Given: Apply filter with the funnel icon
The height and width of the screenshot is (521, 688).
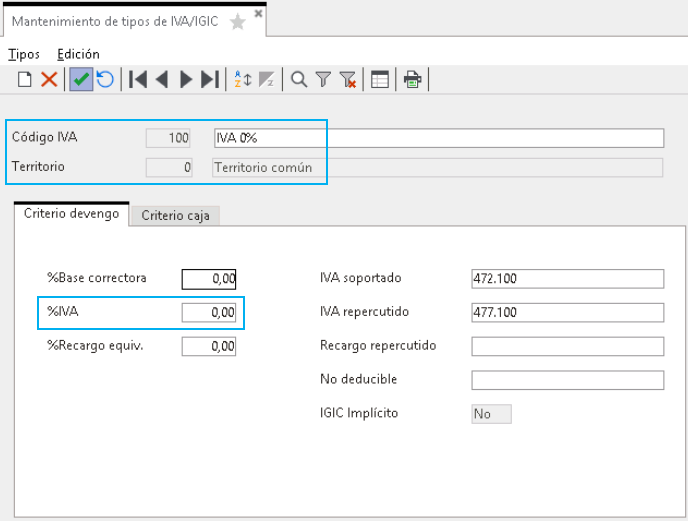Looking at the screenshot, I should coord(323,79).
